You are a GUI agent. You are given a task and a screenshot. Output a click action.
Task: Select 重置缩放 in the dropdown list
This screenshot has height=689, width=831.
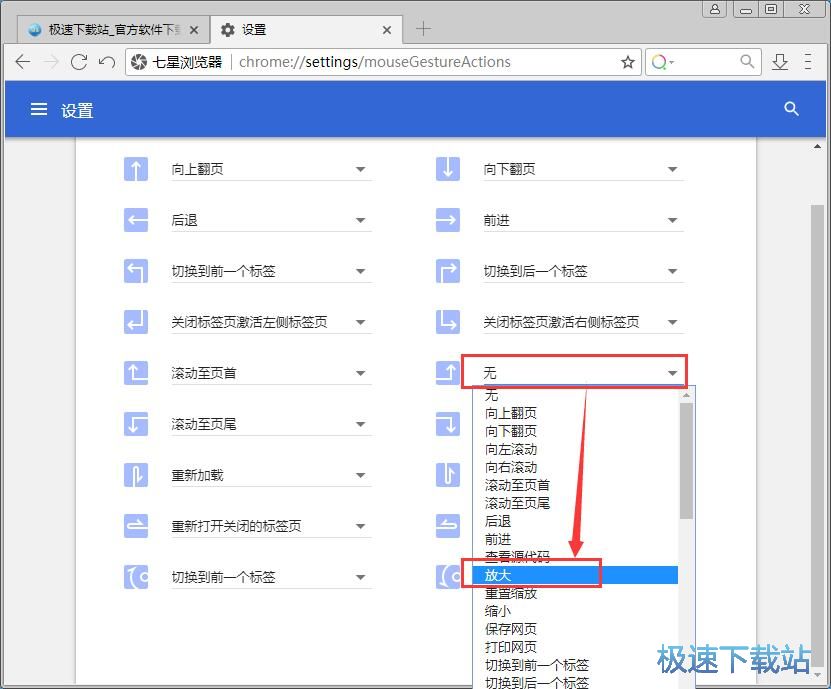click(x=576, y=593)
